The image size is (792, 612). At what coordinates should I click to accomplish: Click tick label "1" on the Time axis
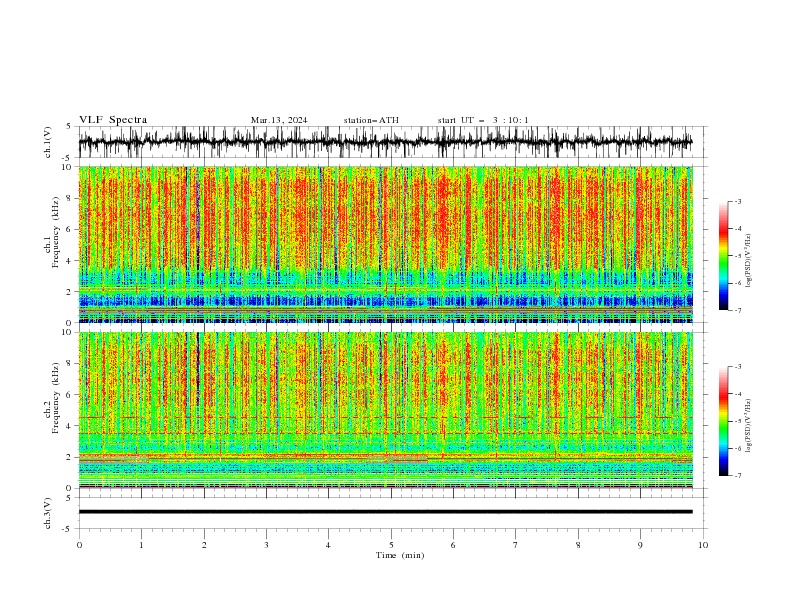pos(141,545)
